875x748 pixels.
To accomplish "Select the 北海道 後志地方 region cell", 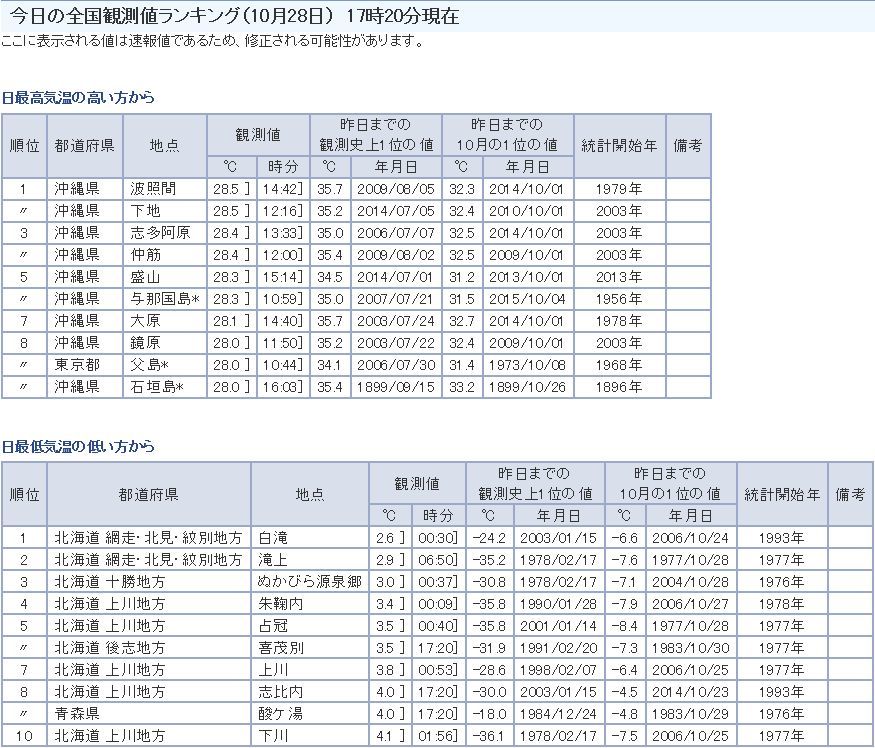I will 110,648.
